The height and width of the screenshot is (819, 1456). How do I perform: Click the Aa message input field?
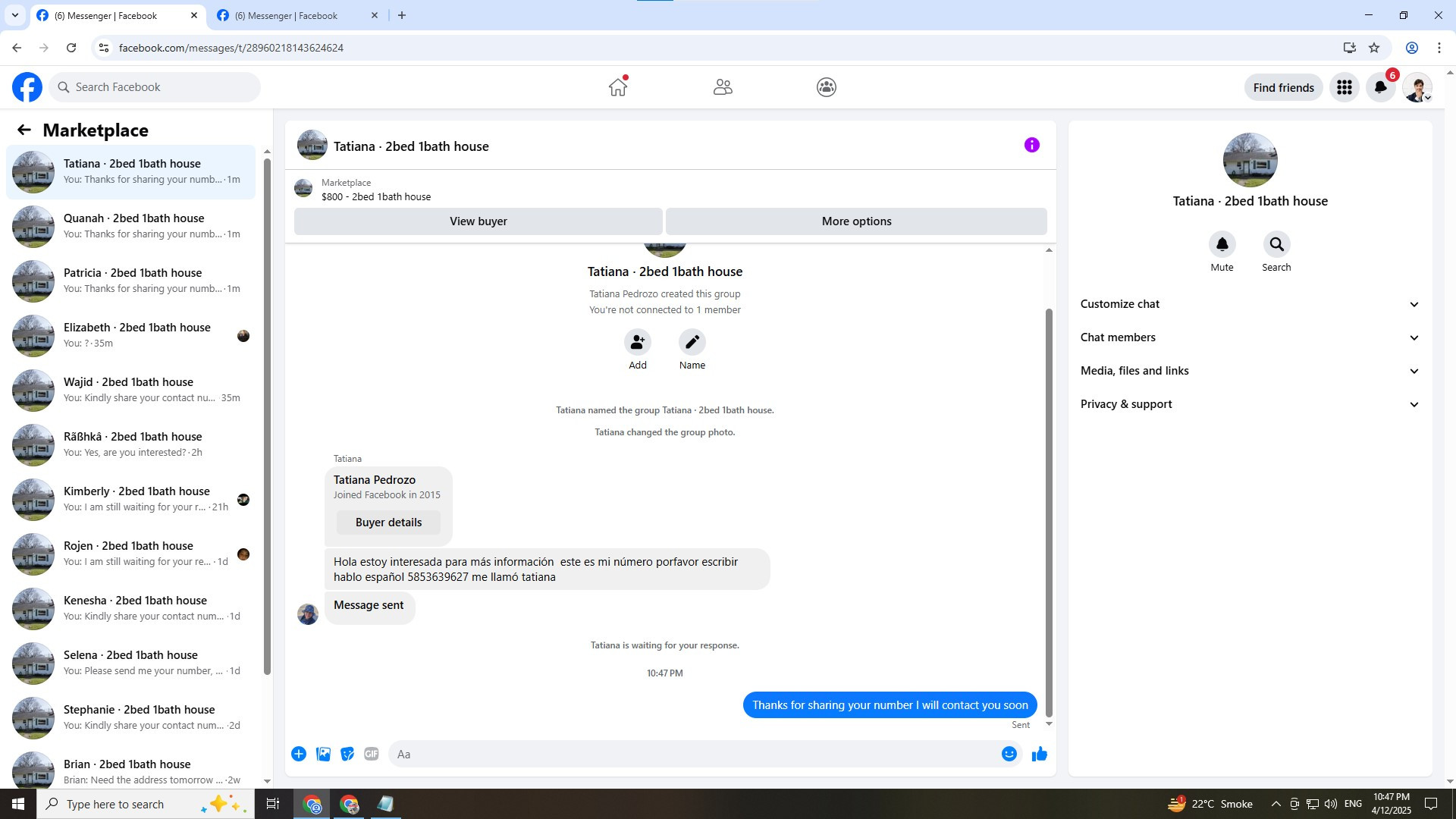(x=694, y=754)
